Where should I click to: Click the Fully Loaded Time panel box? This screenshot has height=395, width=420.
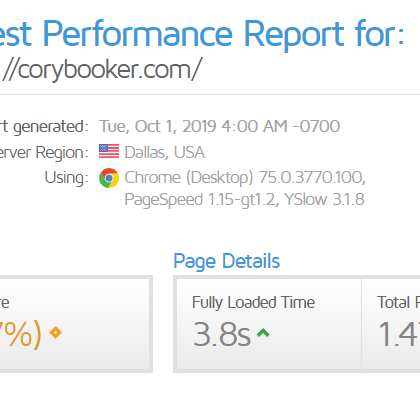pyautogui.click(x=269, y=324)
